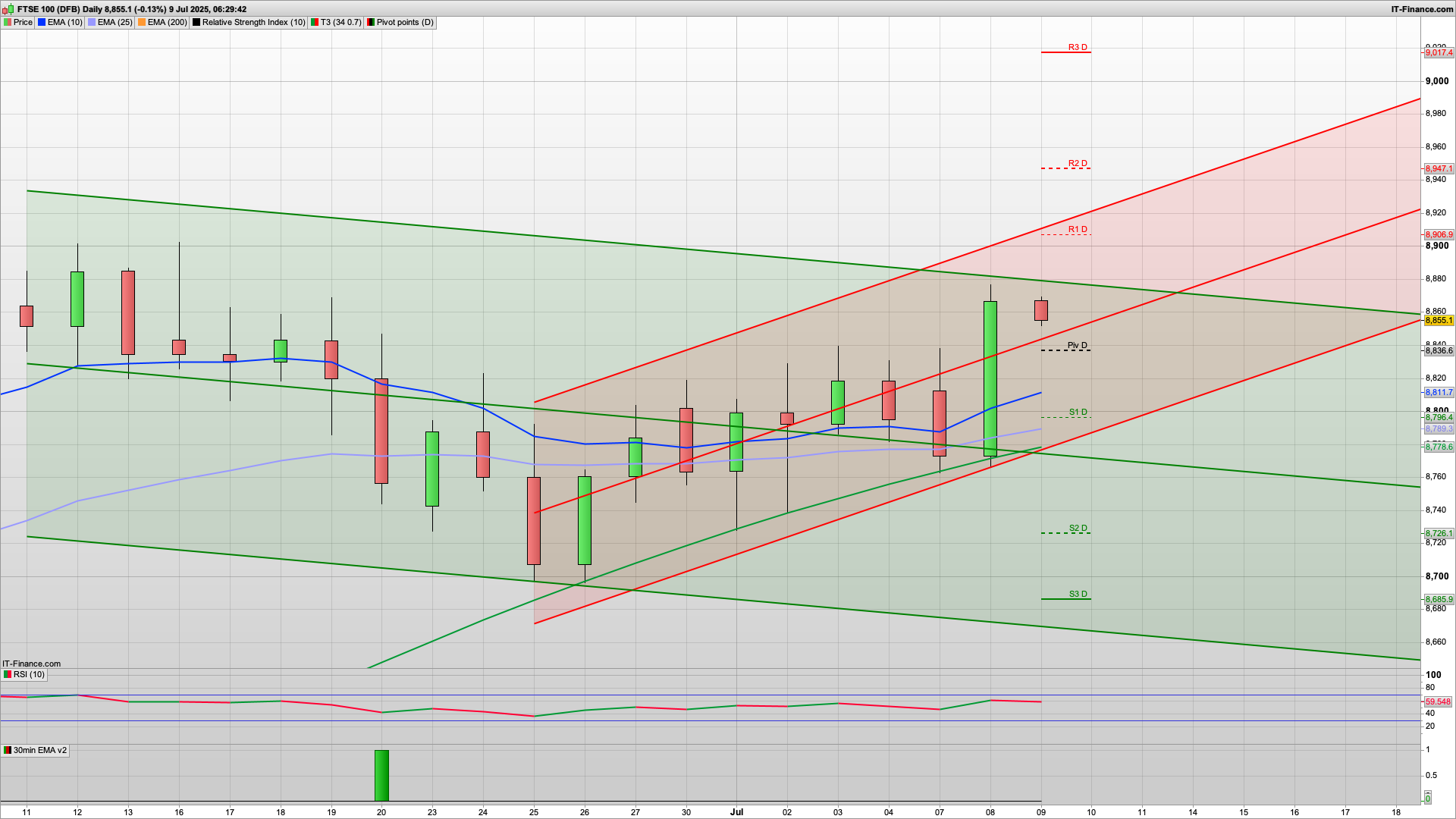Click the R3 D pivot level label
The height and width of the screenshot is (819, 1456).
(x=1078, y=47)
